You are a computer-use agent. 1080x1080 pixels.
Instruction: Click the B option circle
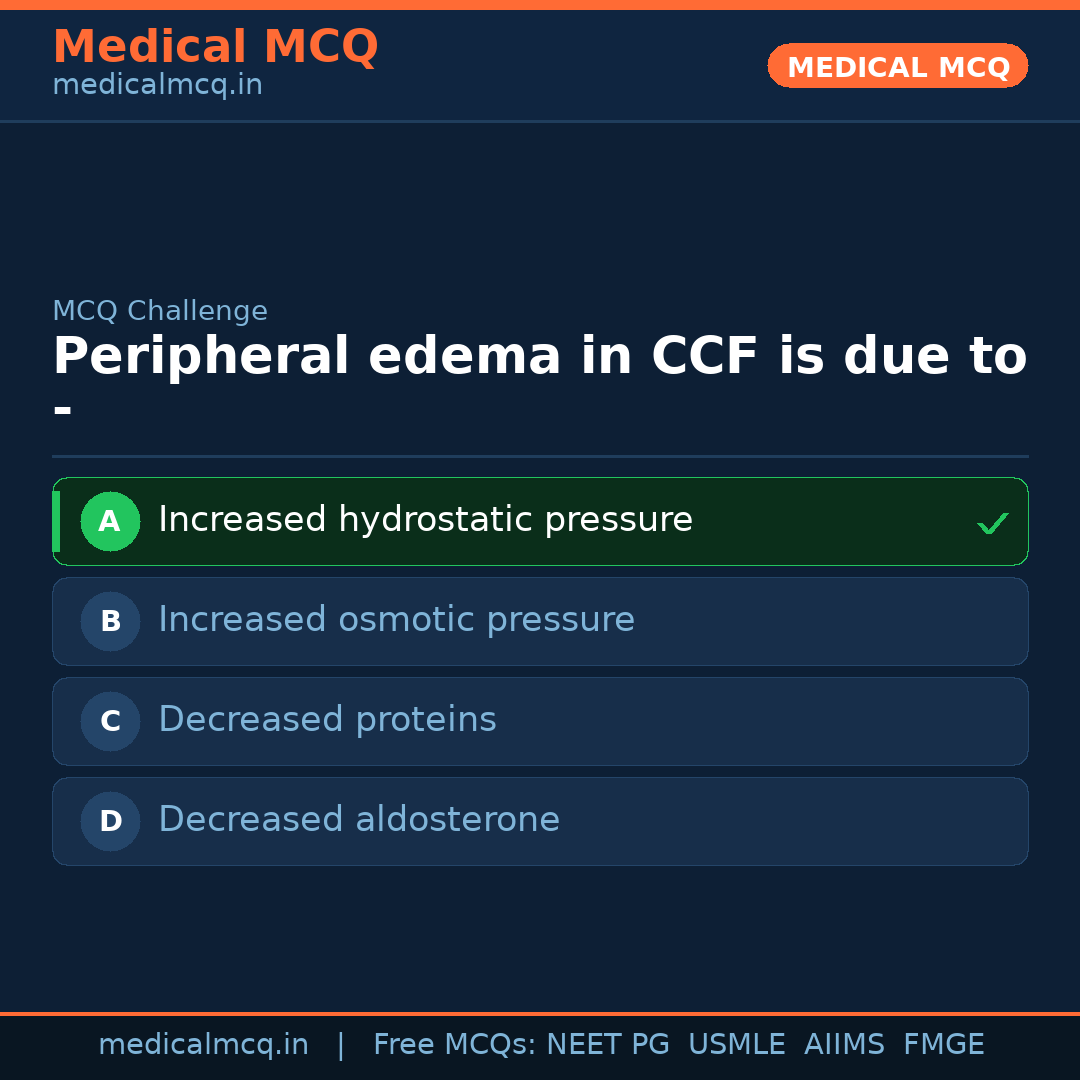click(110, 621)
